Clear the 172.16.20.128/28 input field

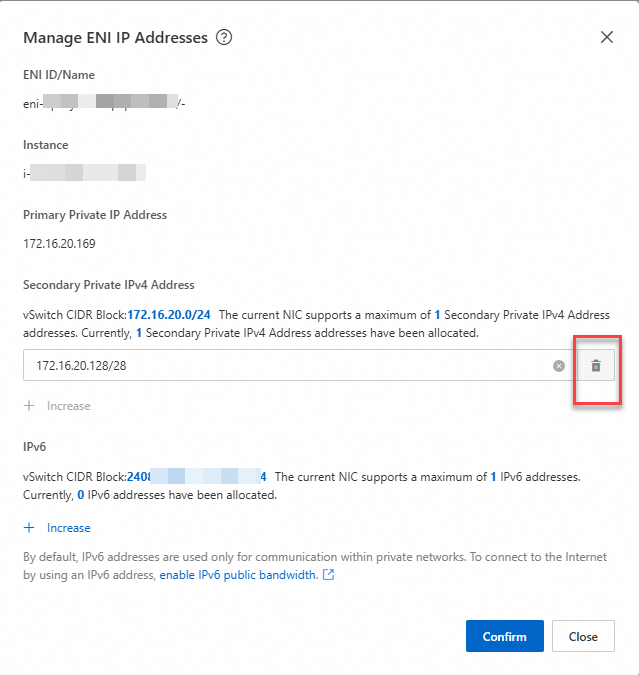tap(559, 366)
